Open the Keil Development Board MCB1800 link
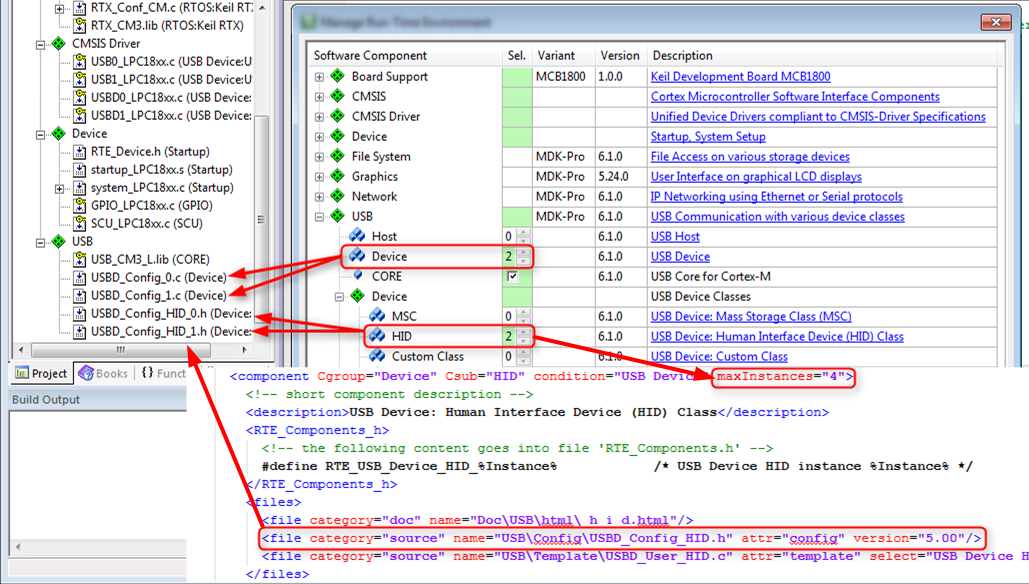This screenshot has width=1029, height=584. tap(740, 76)
